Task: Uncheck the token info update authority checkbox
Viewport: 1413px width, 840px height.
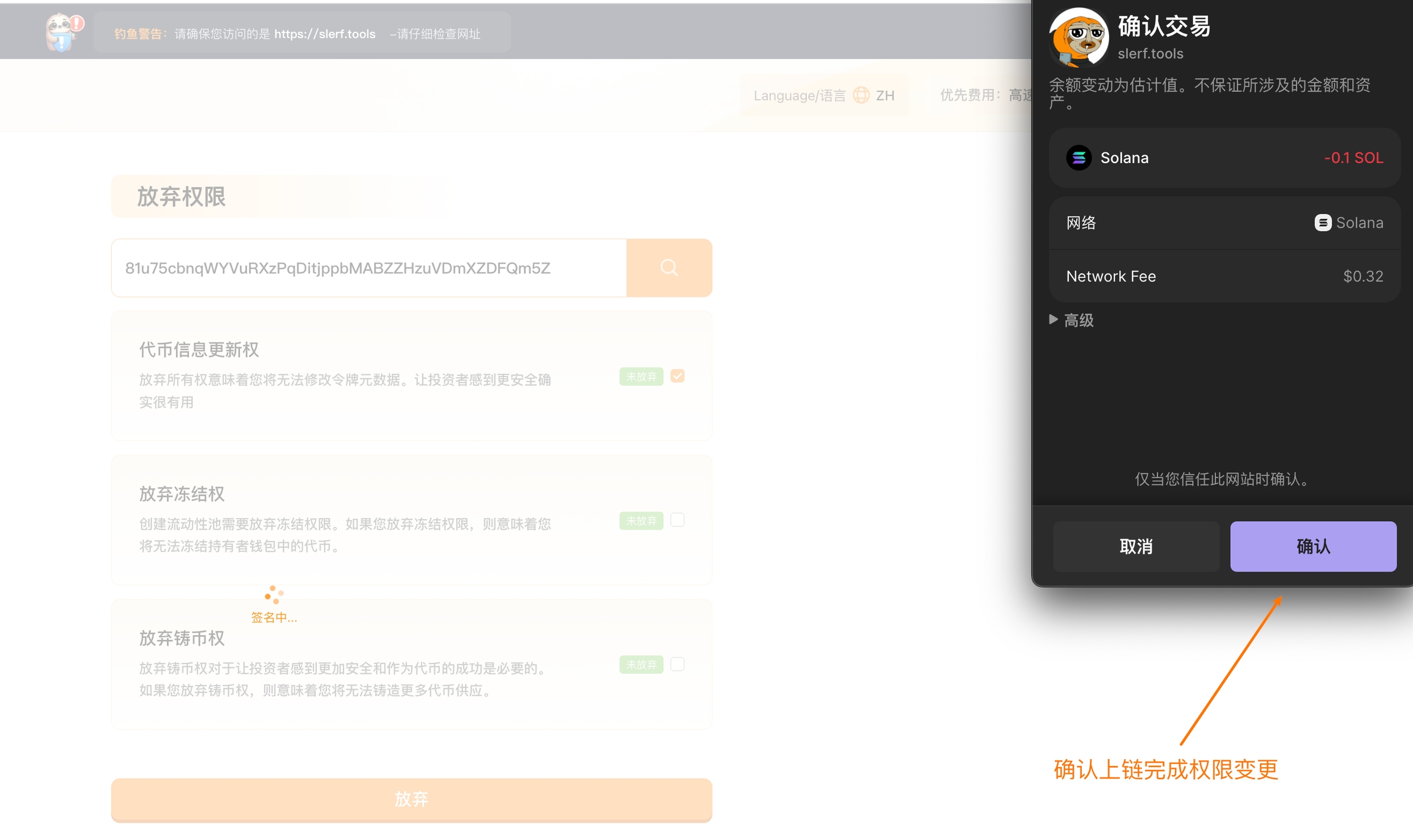Action: click(677, 376)
